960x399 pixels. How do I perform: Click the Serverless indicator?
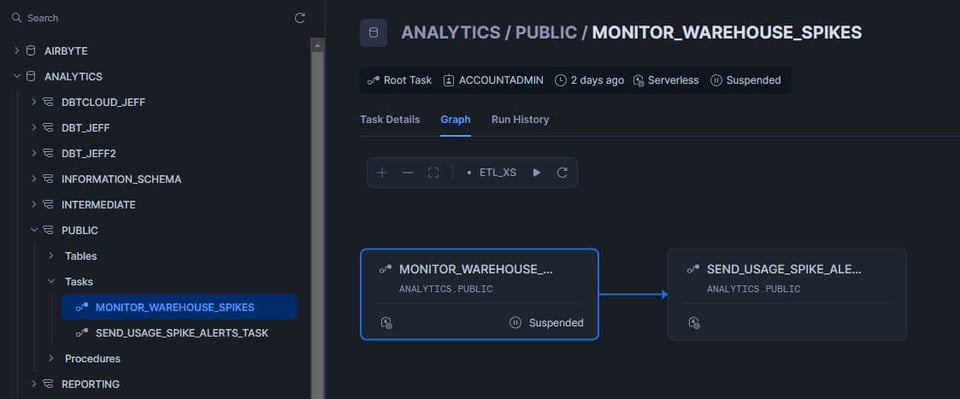pos(666,80)
